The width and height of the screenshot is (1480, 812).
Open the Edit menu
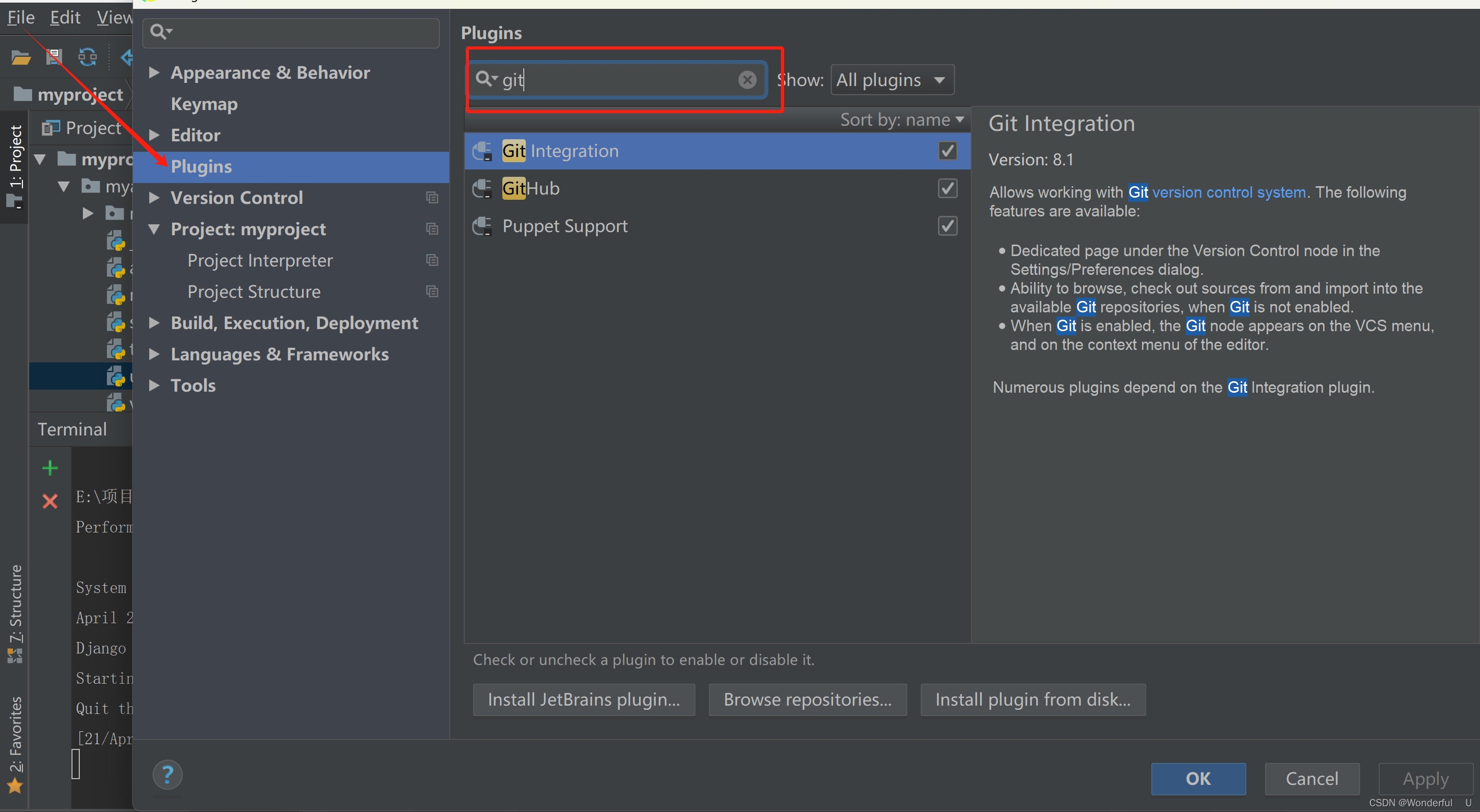65,18
